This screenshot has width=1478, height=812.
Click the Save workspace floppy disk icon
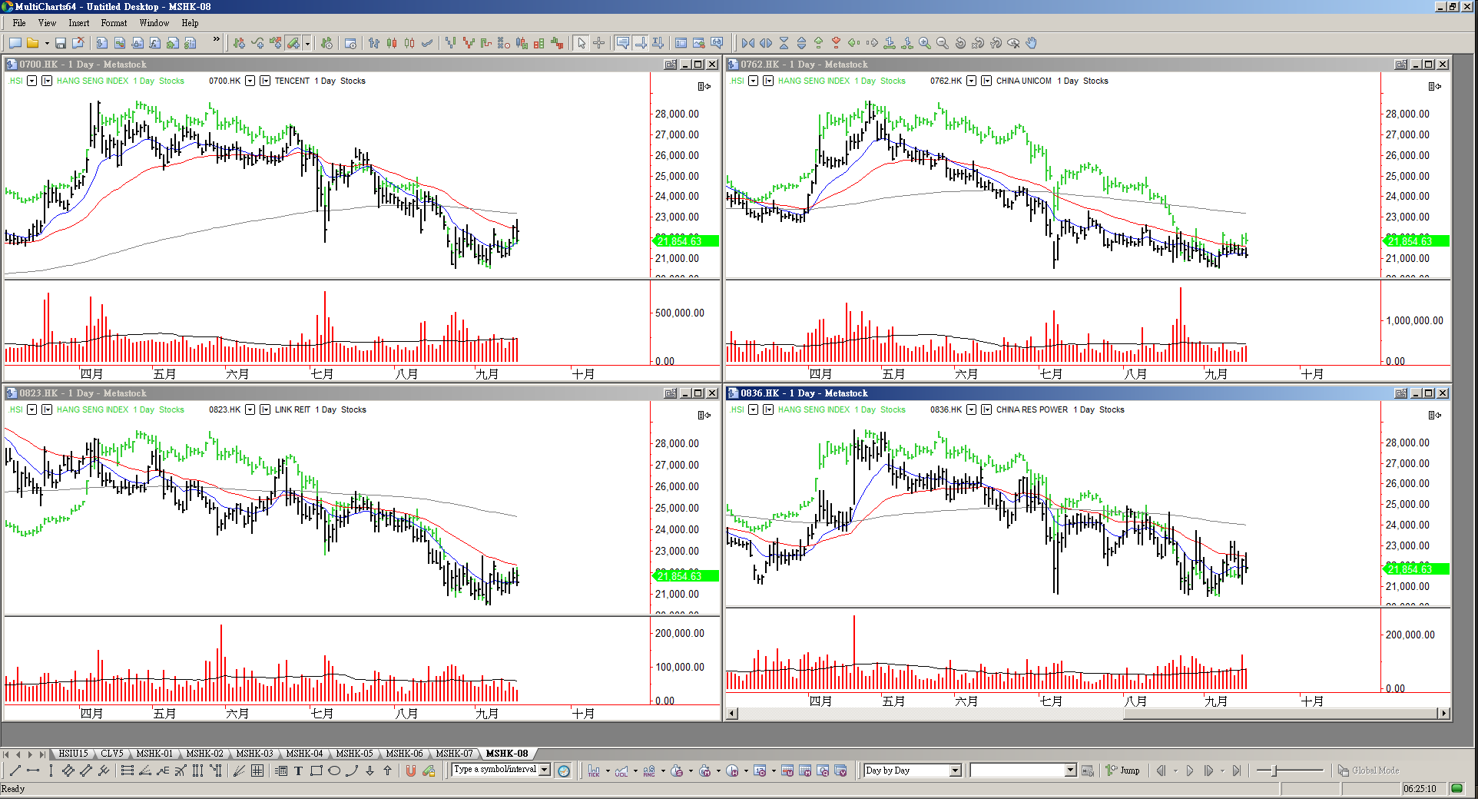(61, 43)
